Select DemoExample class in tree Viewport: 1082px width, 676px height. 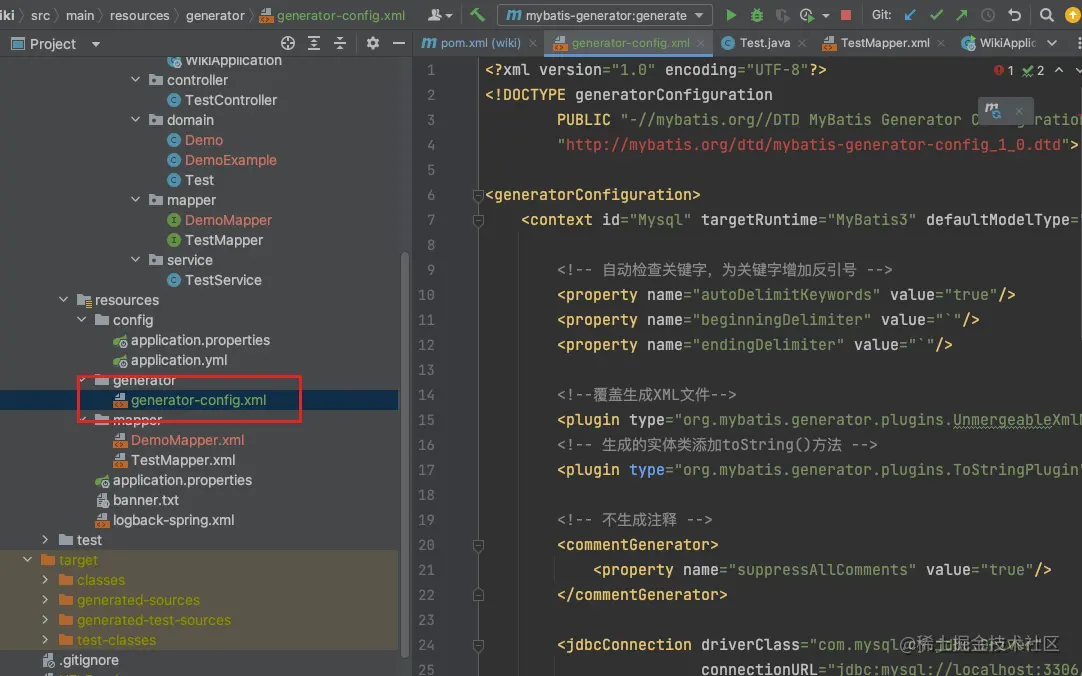[230, 160]
